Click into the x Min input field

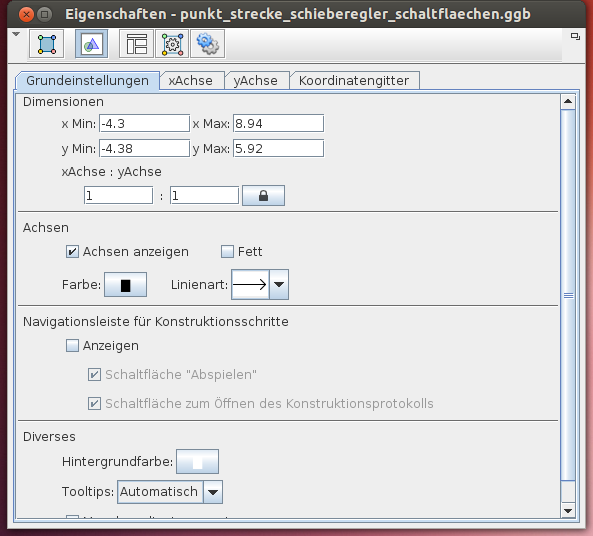144,123
